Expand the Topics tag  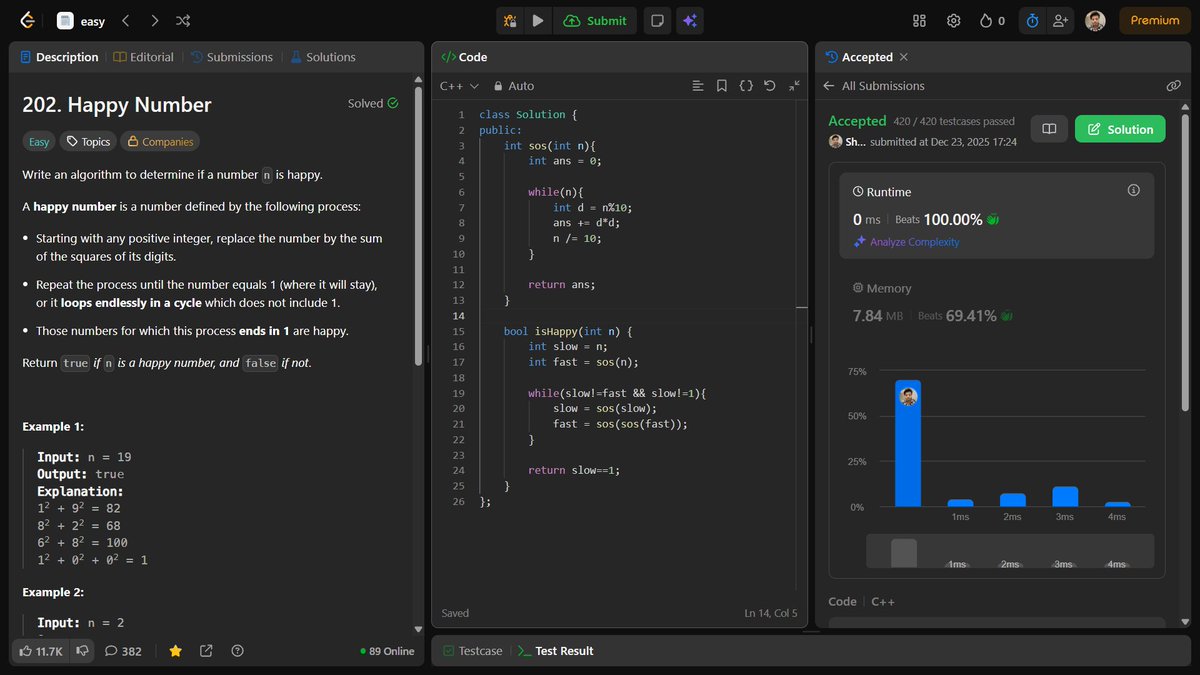[88, 142]
